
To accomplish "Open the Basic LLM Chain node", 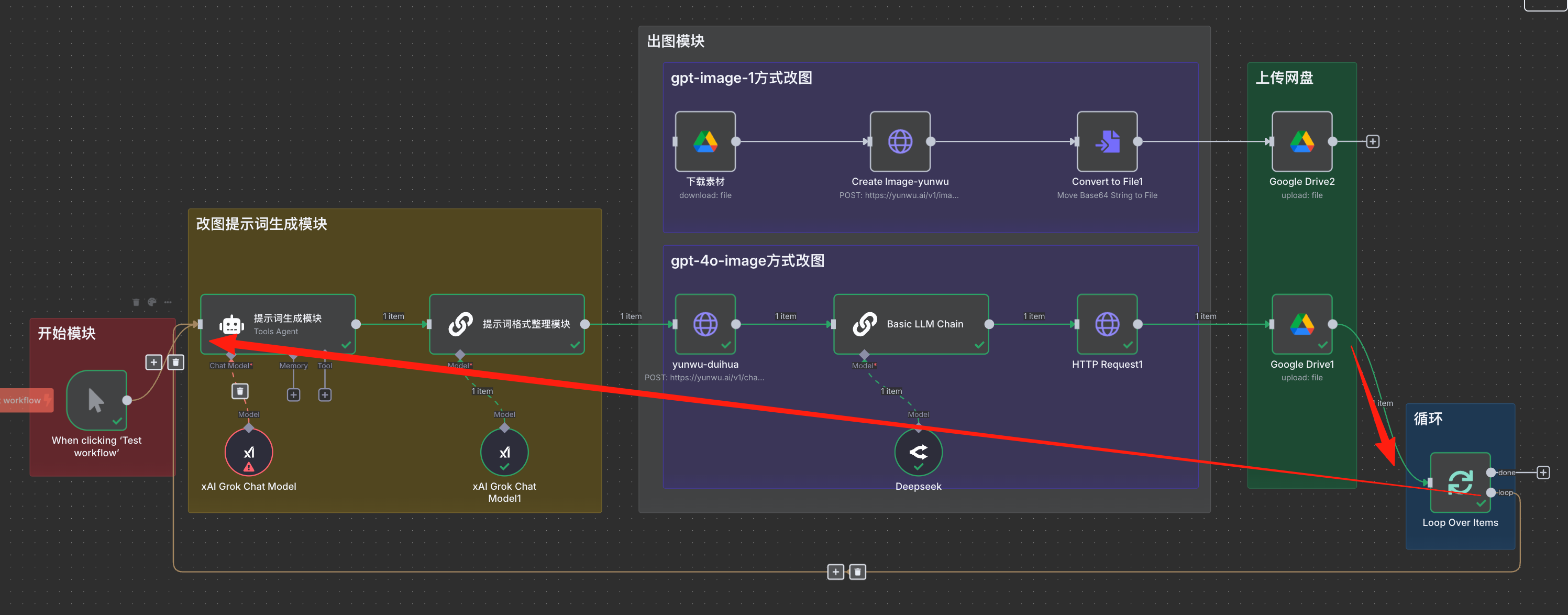I will click(x=911, y=324).
